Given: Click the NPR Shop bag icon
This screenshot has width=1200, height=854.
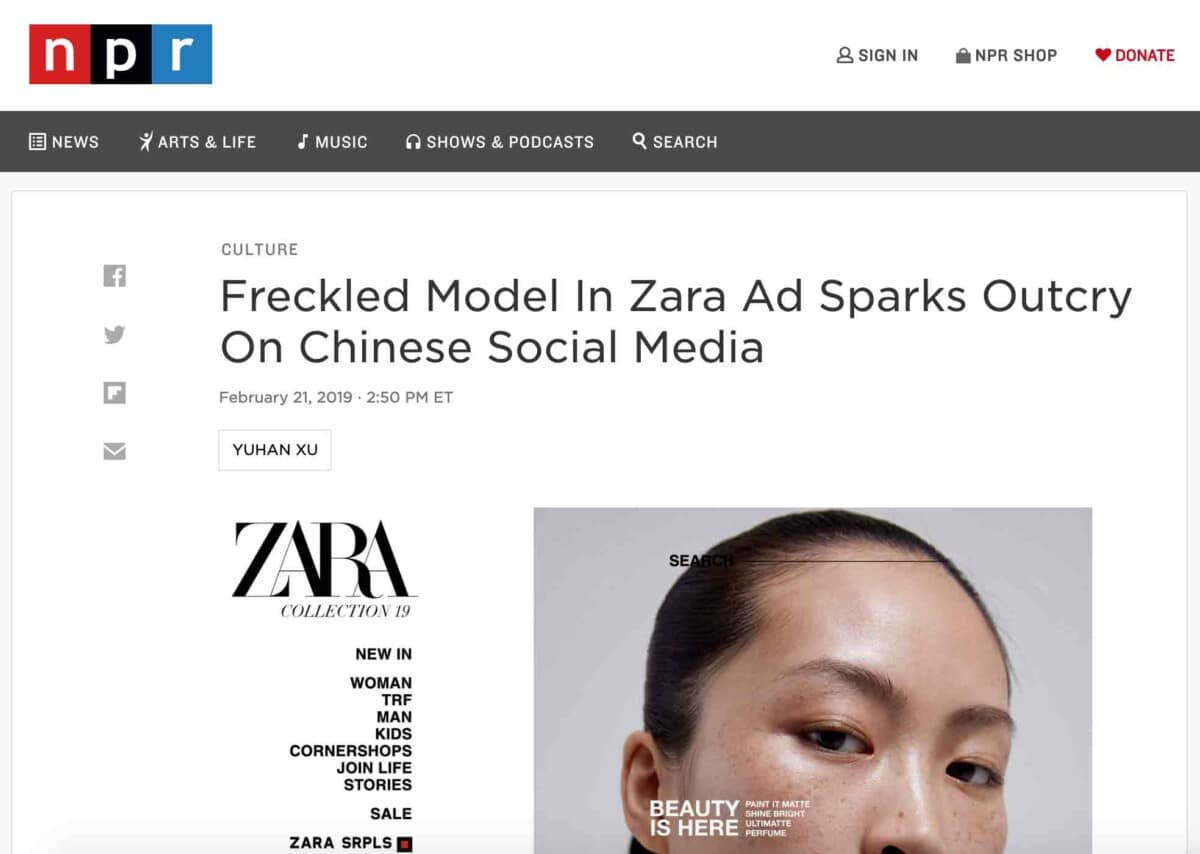Looking at the screenshot, I should [963, 55].
